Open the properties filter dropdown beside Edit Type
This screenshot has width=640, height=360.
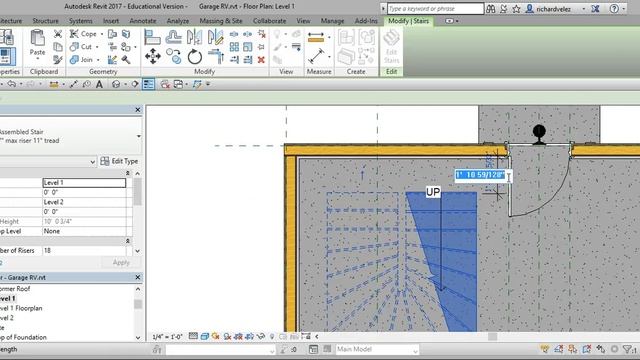(92, 162)
